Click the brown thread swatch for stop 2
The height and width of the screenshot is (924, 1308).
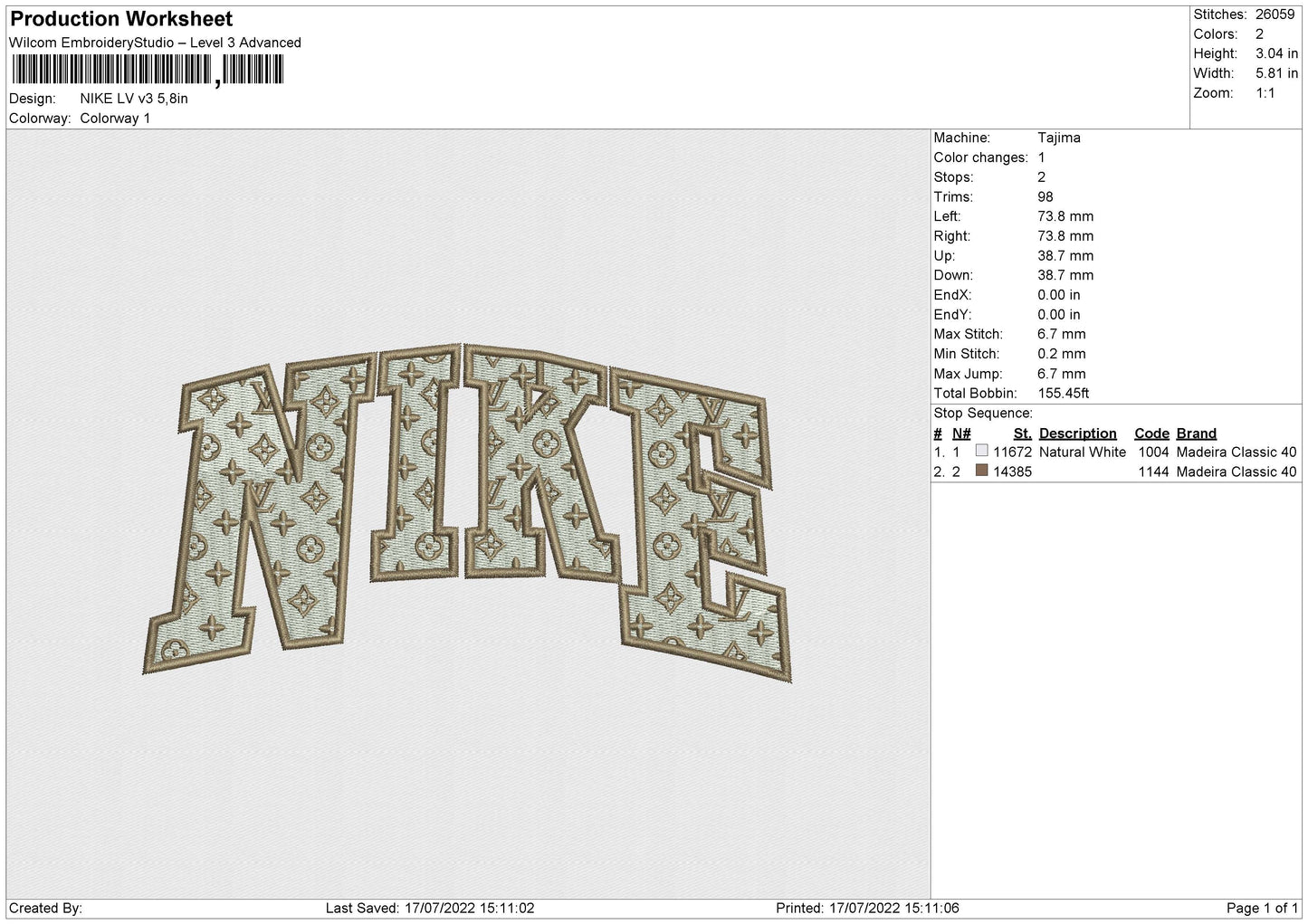coord(982,471)
